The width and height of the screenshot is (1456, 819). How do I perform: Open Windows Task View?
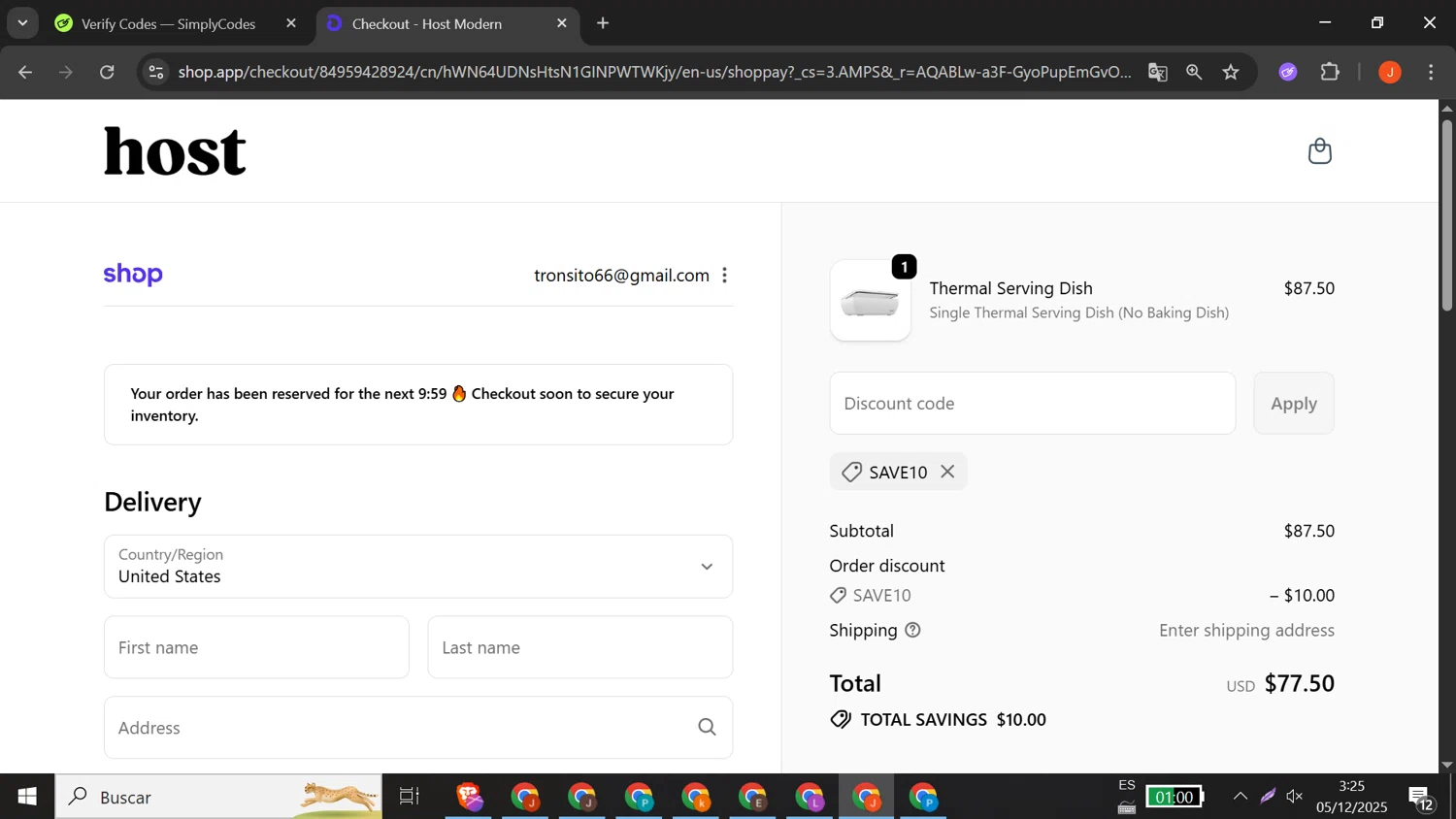[x=410, y=797]
